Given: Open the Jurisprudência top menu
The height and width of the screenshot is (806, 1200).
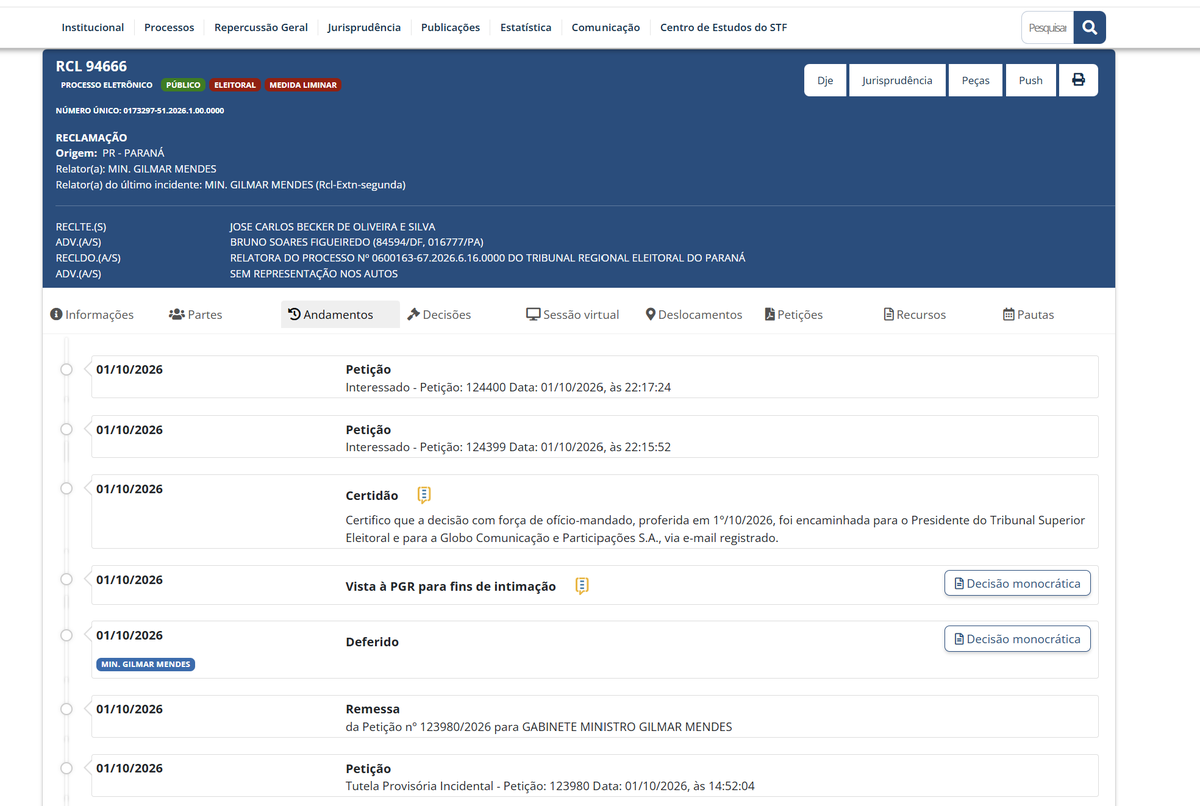Looking at the screenshot, I should (x=364, y=28).
